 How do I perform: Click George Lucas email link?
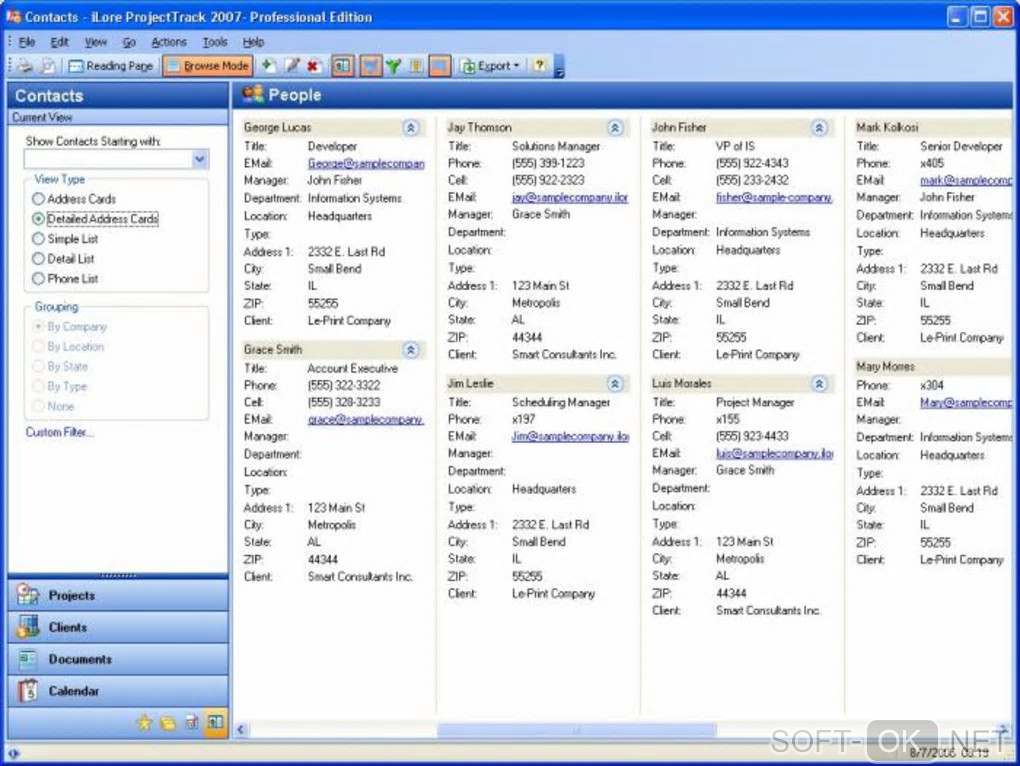[366, 163]
